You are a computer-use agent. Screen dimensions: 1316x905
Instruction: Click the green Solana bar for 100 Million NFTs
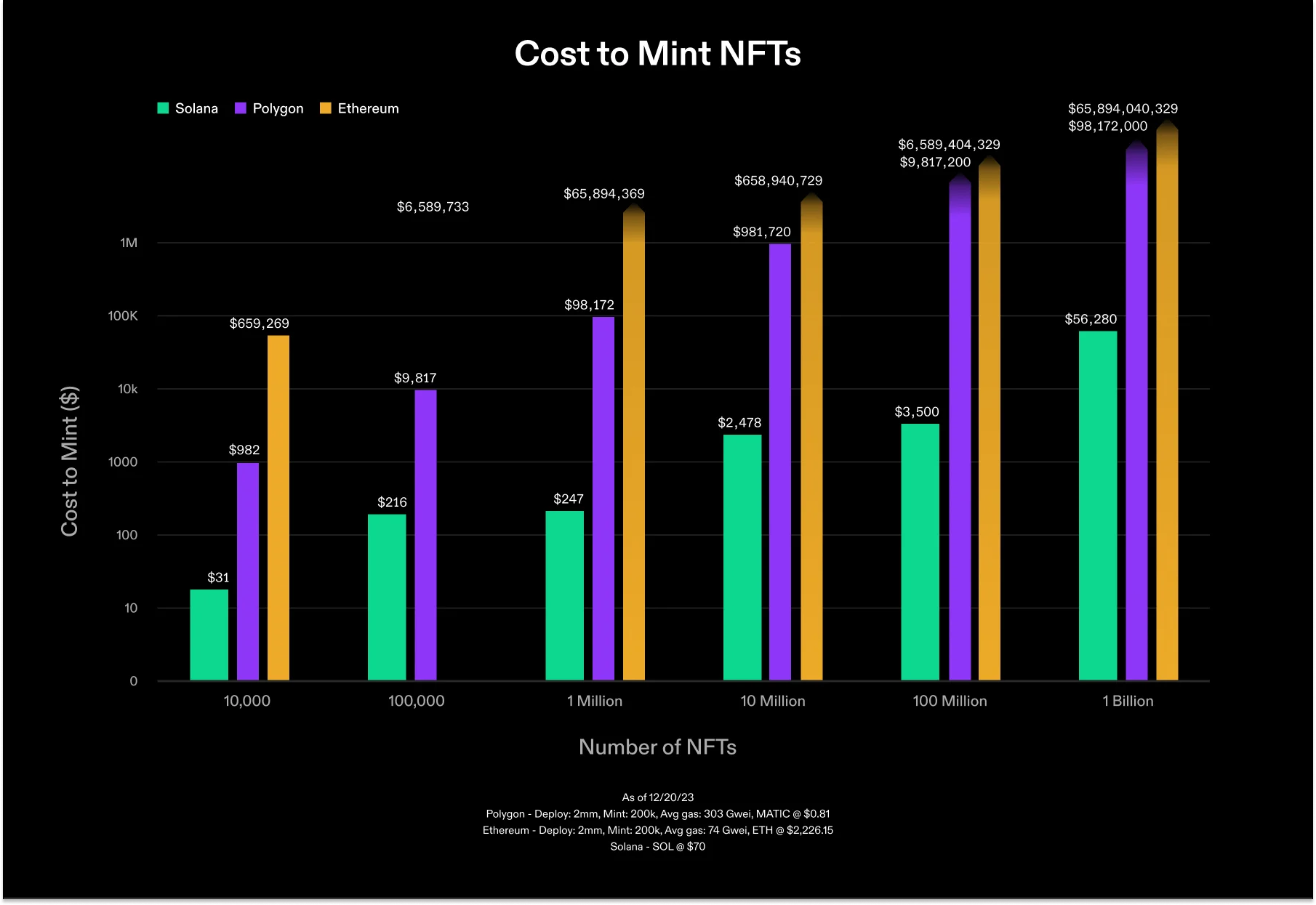pyautogui.click(x=920, y=552)
